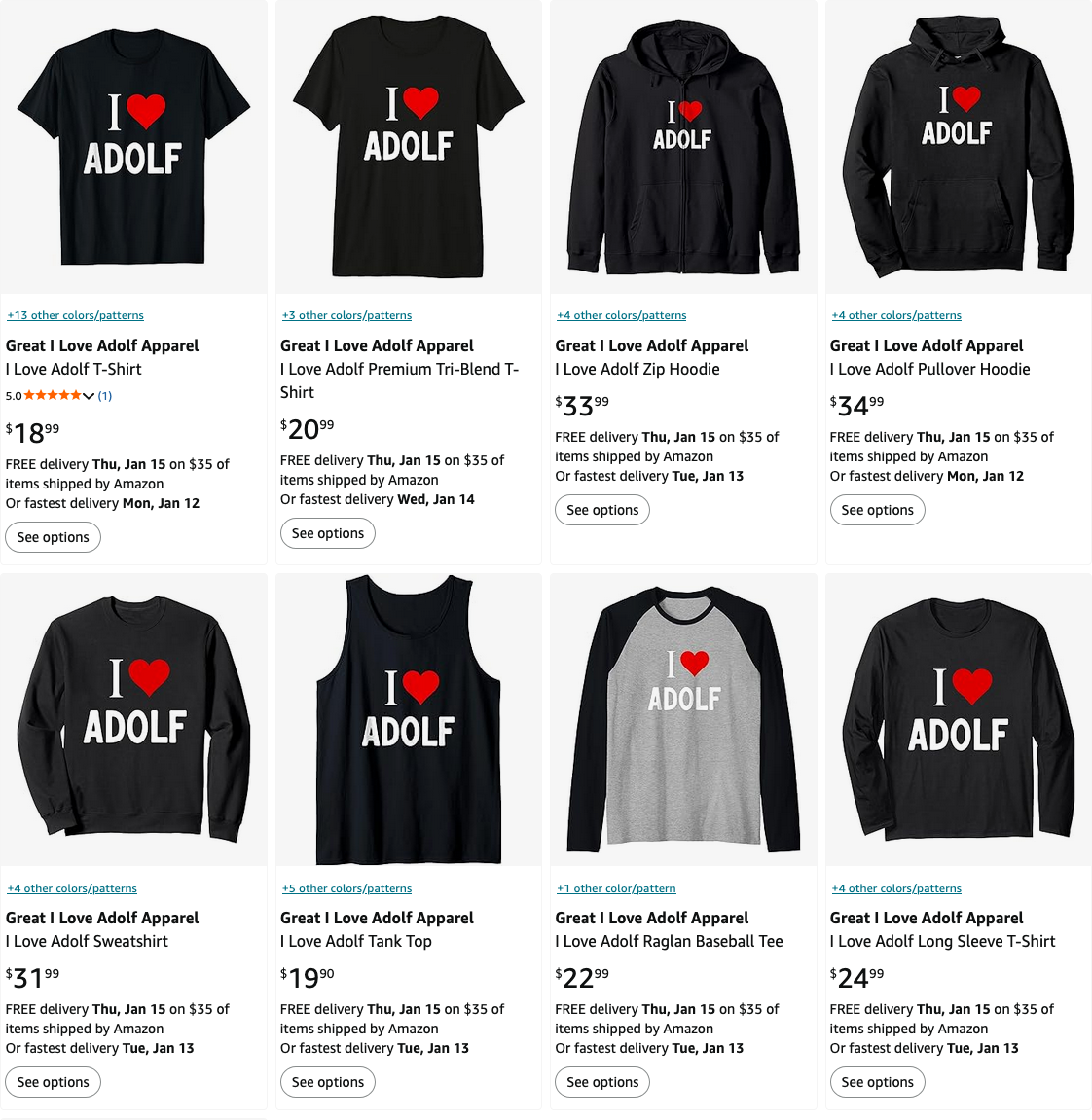Open the +5 other colors/patterns link
This screenshot has height=1120, width=1092.
[x=346, y=887]
